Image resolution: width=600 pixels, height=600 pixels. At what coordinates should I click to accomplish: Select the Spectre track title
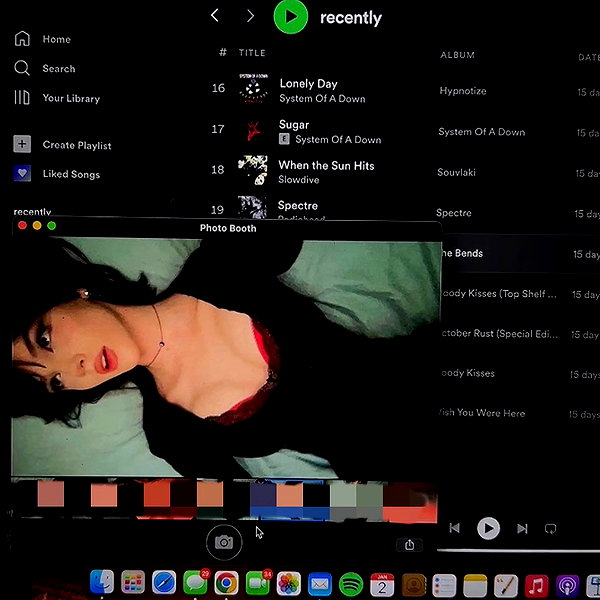[298, 205]
